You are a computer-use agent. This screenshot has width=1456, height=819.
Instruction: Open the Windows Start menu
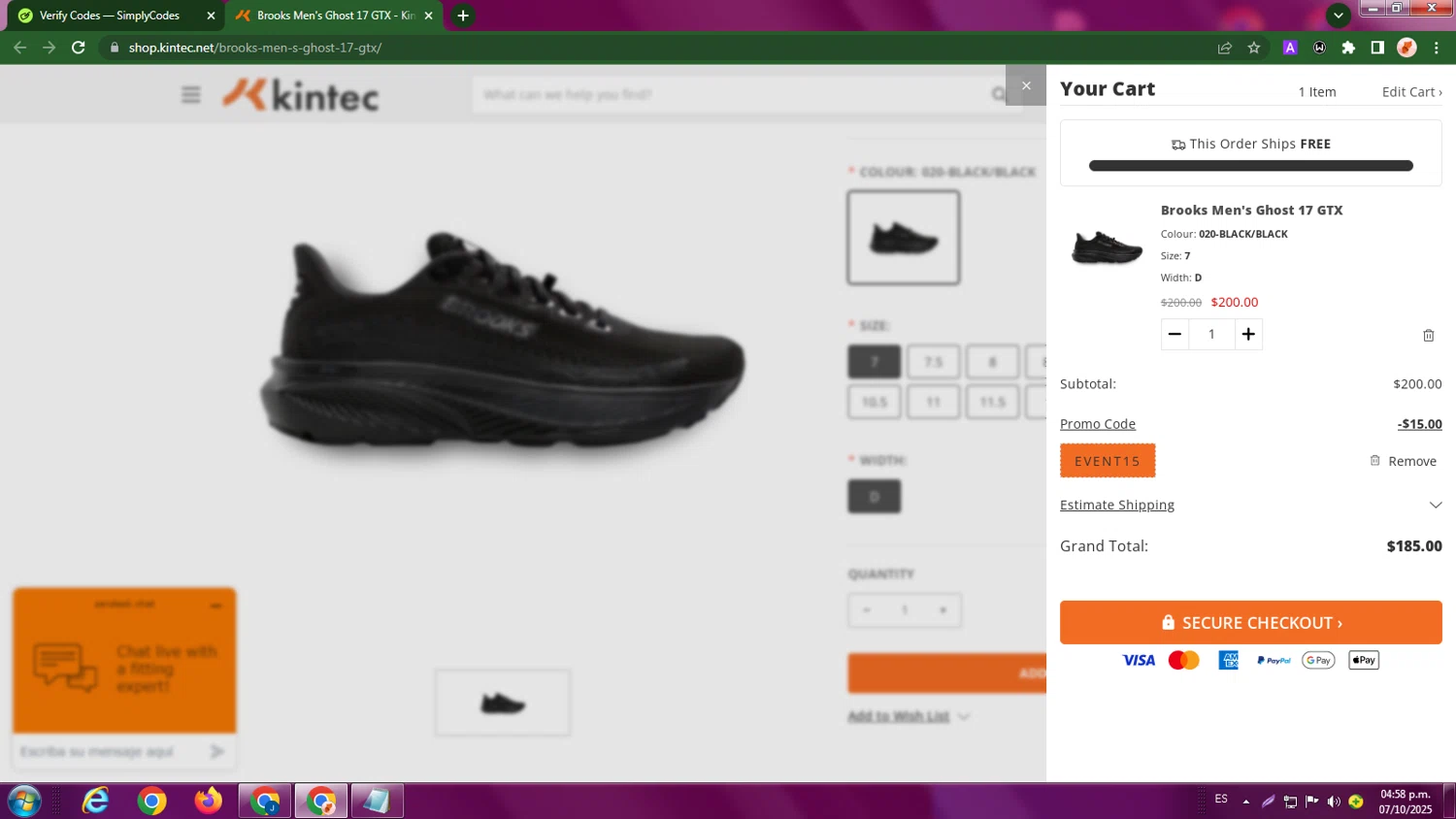click(x=23, y=802)
